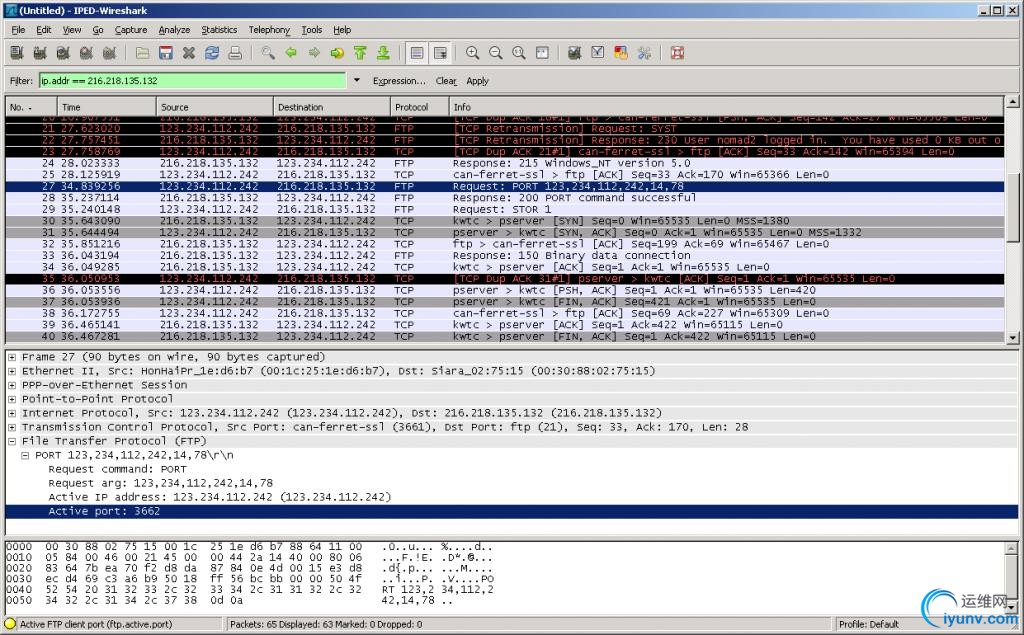This screenshot has width=1024, height=635.
Task: Print the packets
Action: 235,53
